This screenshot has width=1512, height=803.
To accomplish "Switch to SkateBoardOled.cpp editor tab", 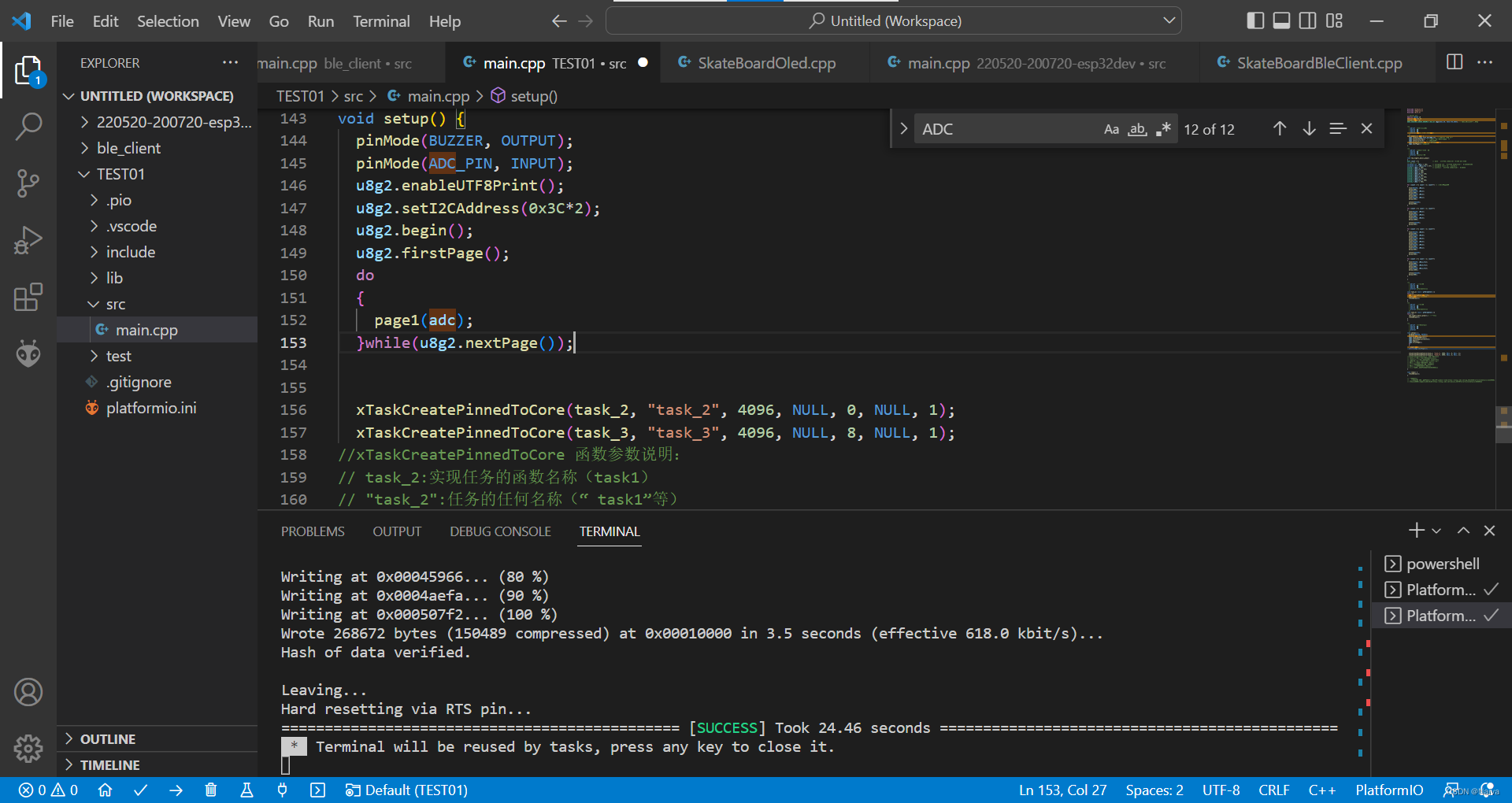I will click(765, 63).
